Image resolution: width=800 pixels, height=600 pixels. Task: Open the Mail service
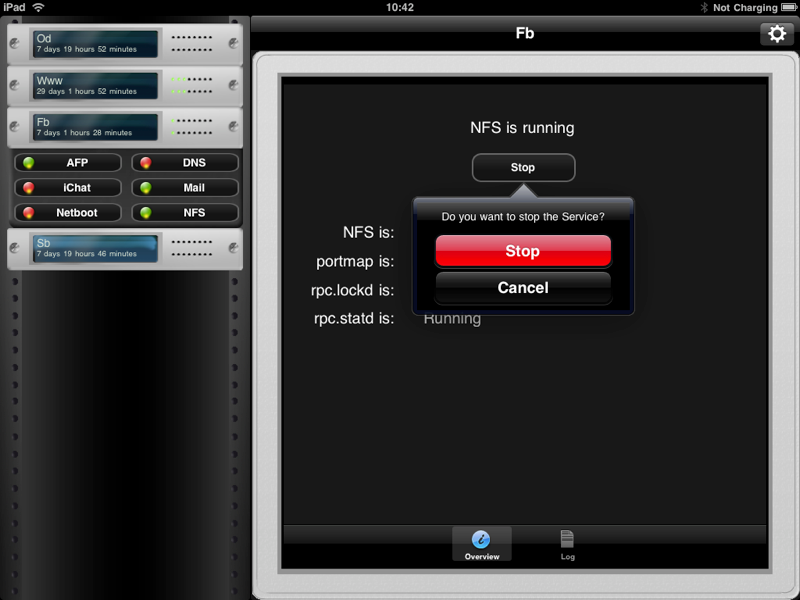[x=185, y=188]
